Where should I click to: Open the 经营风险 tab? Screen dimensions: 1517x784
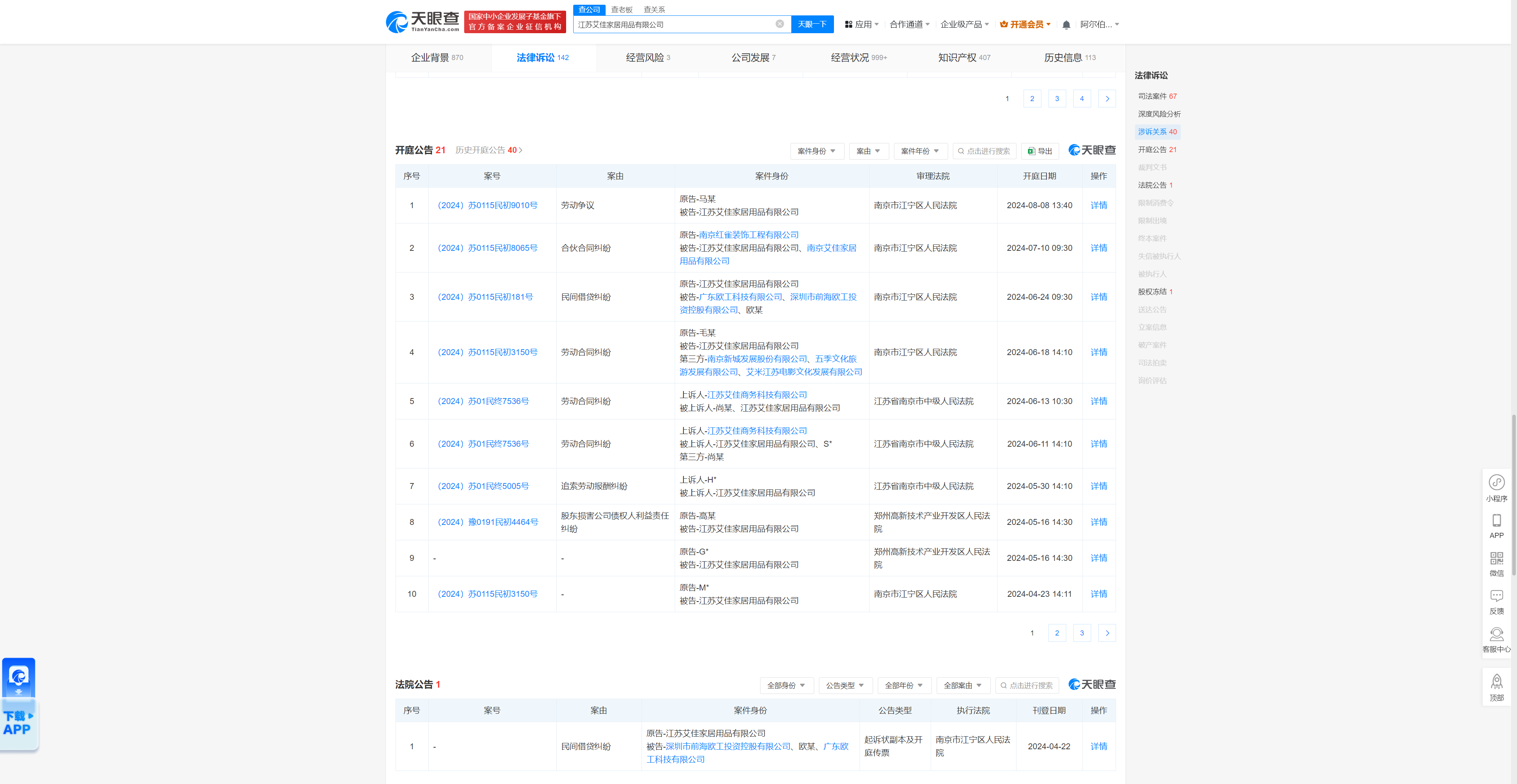click(645, 58)
